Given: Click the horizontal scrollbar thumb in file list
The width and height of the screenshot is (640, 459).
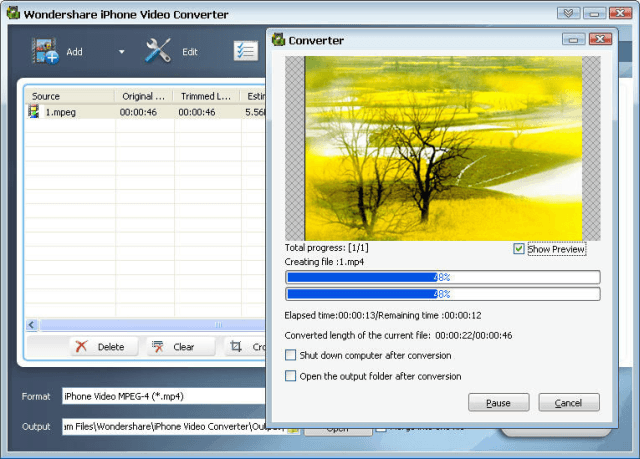Looking at the screenshot, I should [x=152, y=325].
